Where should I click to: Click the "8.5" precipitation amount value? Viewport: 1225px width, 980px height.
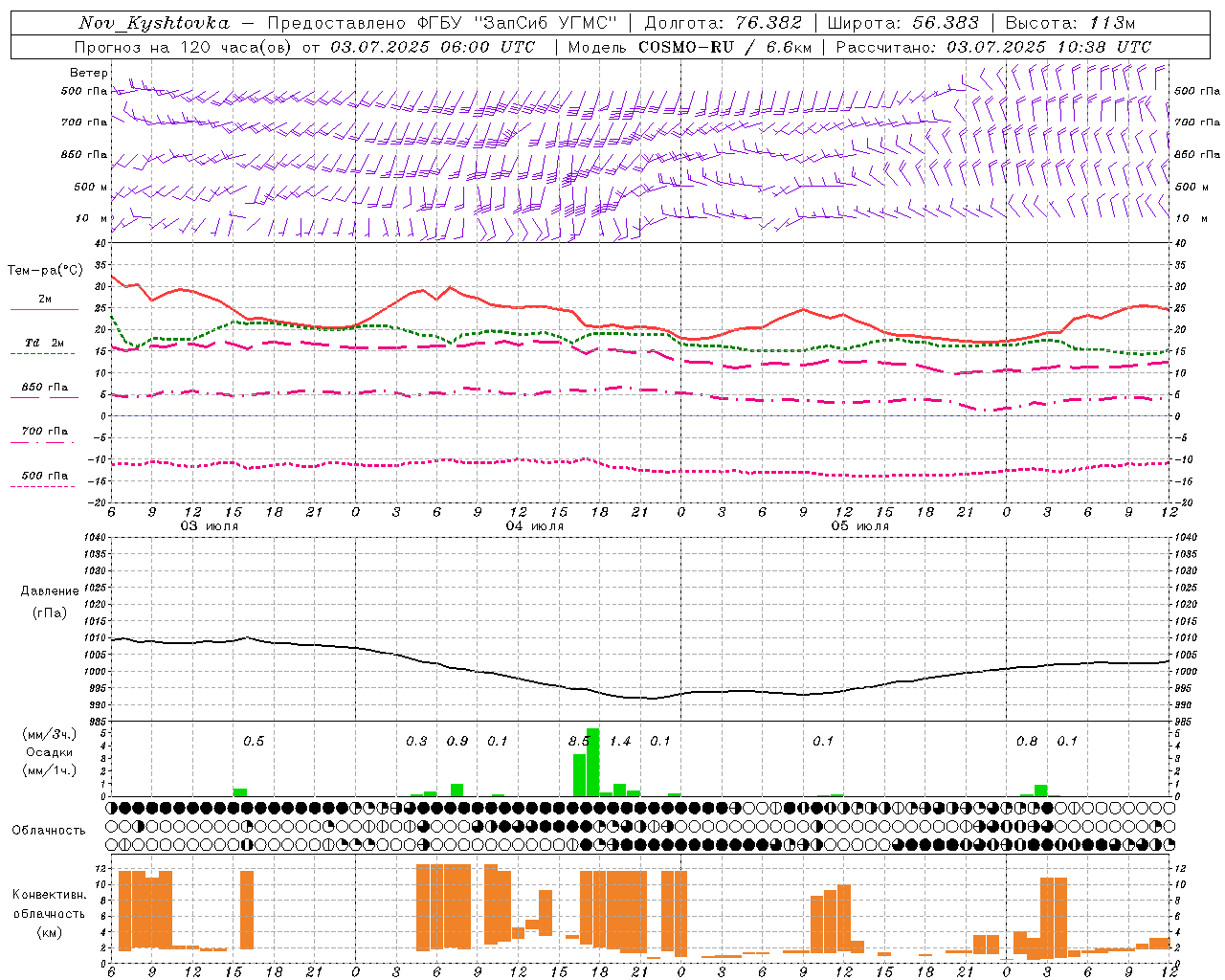579,742
